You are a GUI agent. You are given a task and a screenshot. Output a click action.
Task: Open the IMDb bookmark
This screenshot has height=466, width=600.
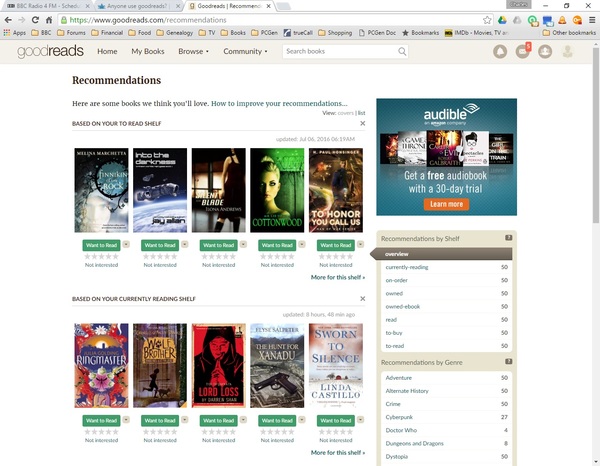(x=476, y=33)
